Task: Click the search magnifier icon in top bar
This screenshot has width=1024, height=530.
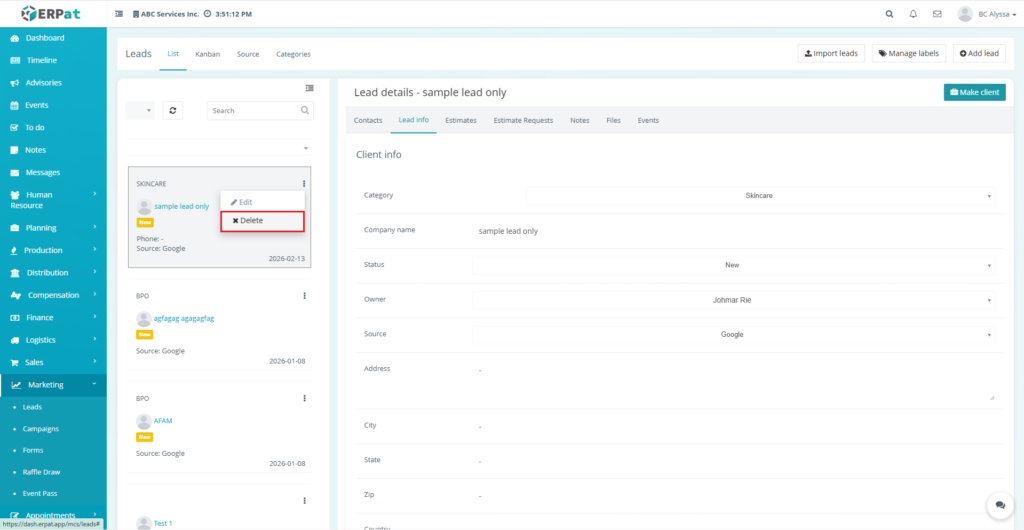Action: pyautogui.click(x=890, y=14)
